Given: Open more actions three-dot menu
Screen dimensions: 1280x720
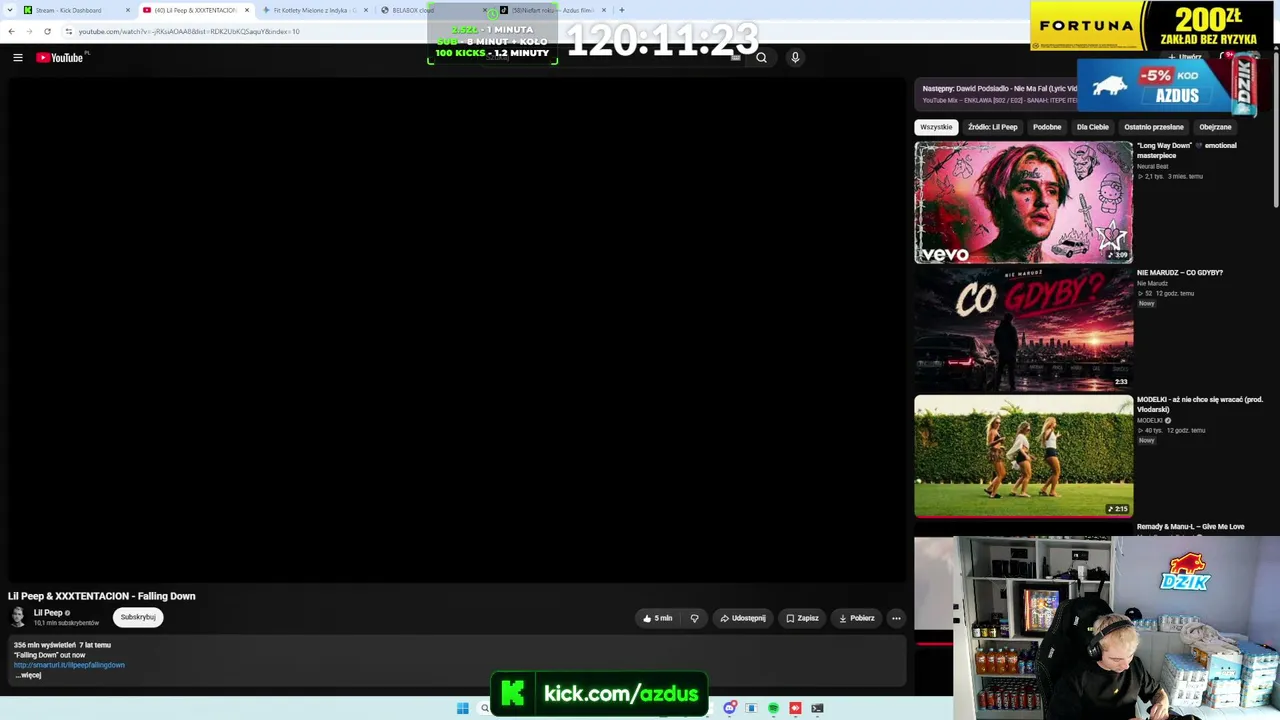Looking at the screenshot, I should (x=896, y=618).
